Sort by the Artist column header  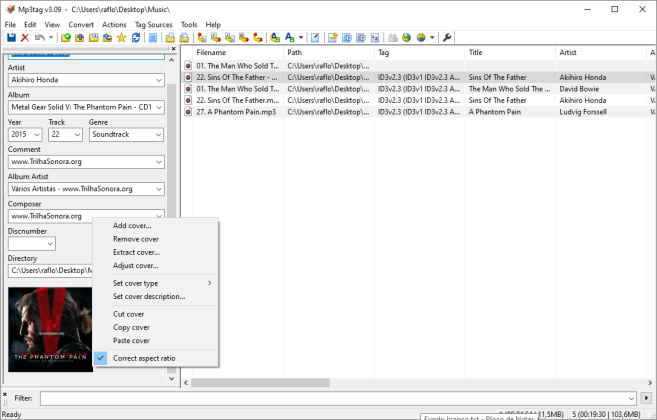click(600, 52)
